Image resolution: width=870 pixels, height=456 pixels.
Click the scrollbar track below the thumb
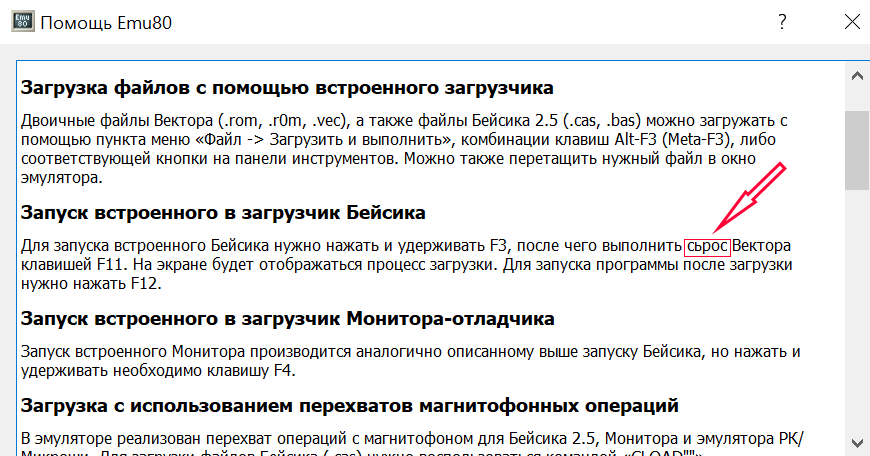[x=856, y=320]
